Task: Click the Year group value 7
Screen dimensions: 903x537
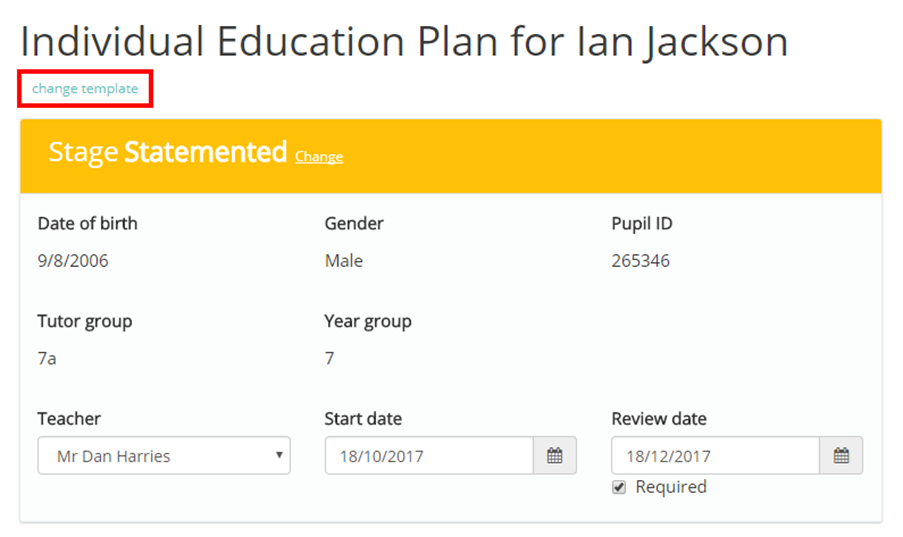Action: pyautogui.click(x=329, y=358)
